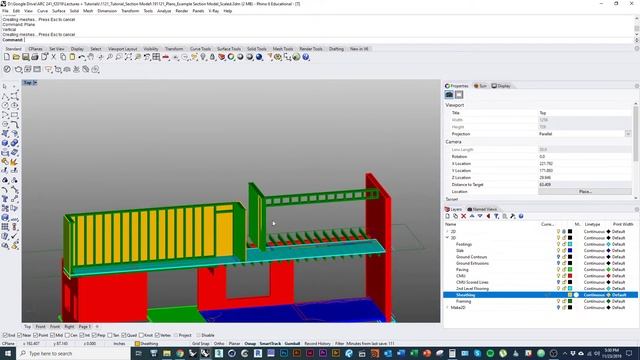The width and height of the screenshot is (640, 360).
Task: Expand the Make2D layer group
Action: pos(447,307)
